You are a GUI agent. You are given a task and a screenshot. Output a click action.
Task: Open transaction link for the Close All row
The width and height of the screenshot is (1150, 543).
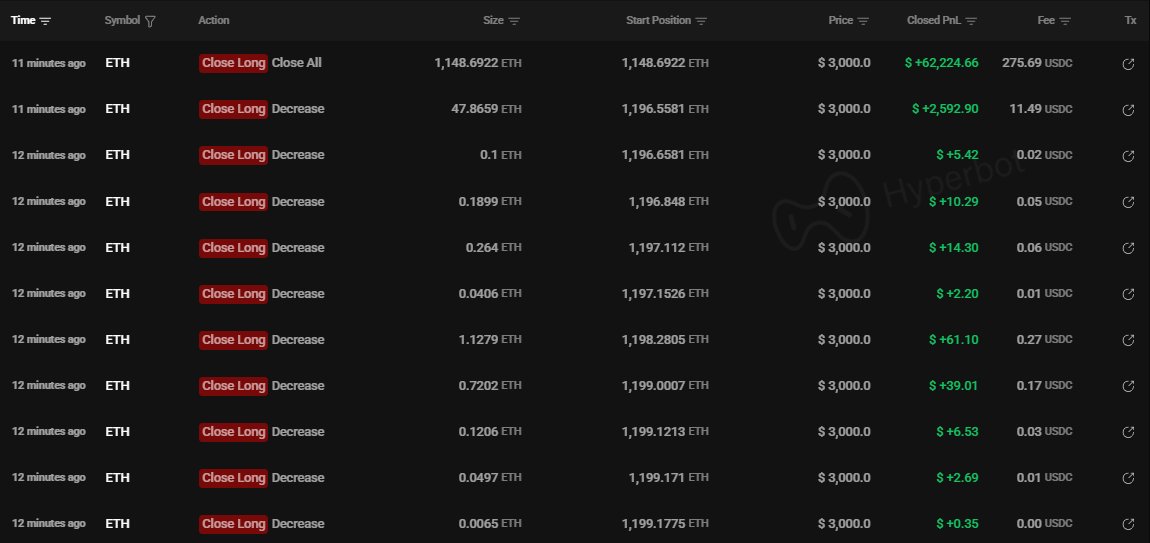coord(1128,64)
